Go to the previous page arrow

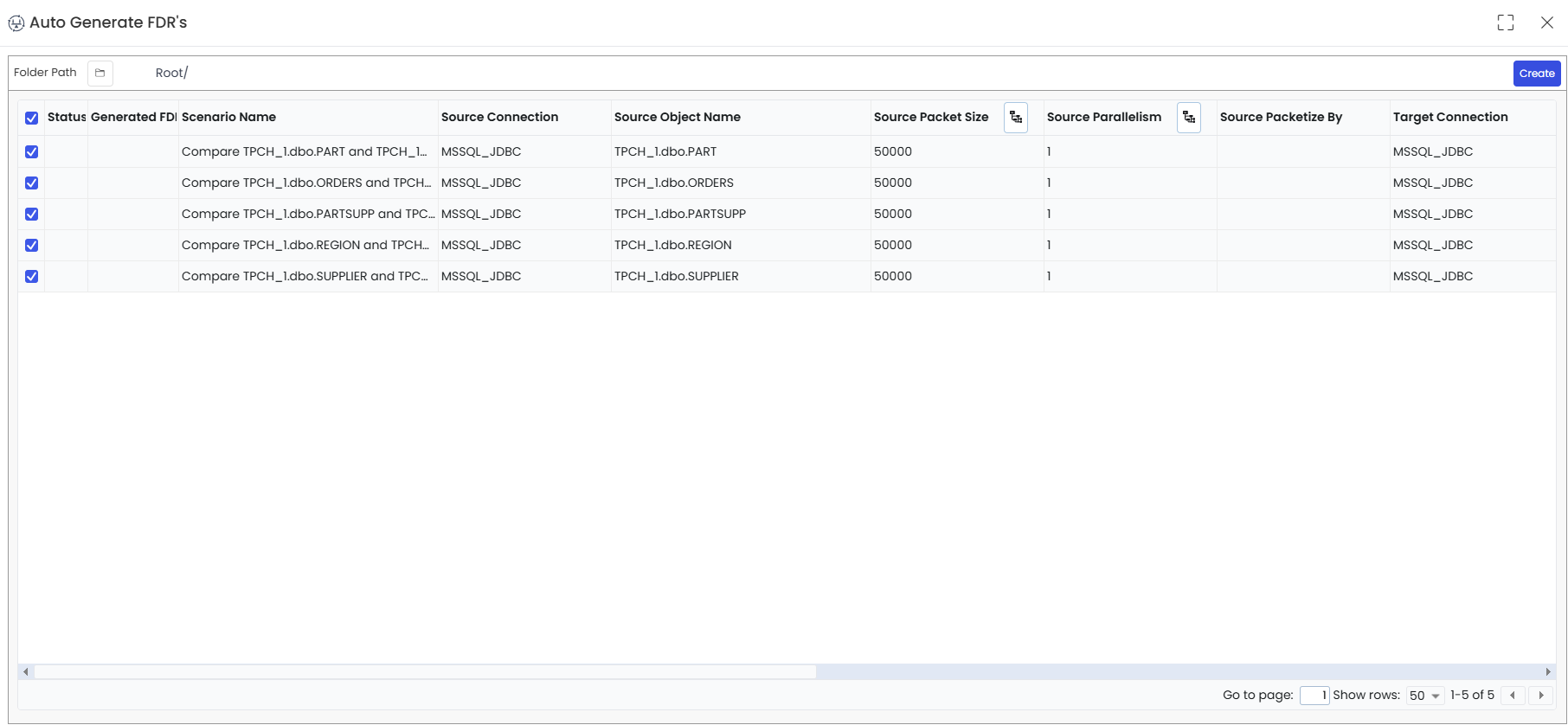coord(1513,696)
